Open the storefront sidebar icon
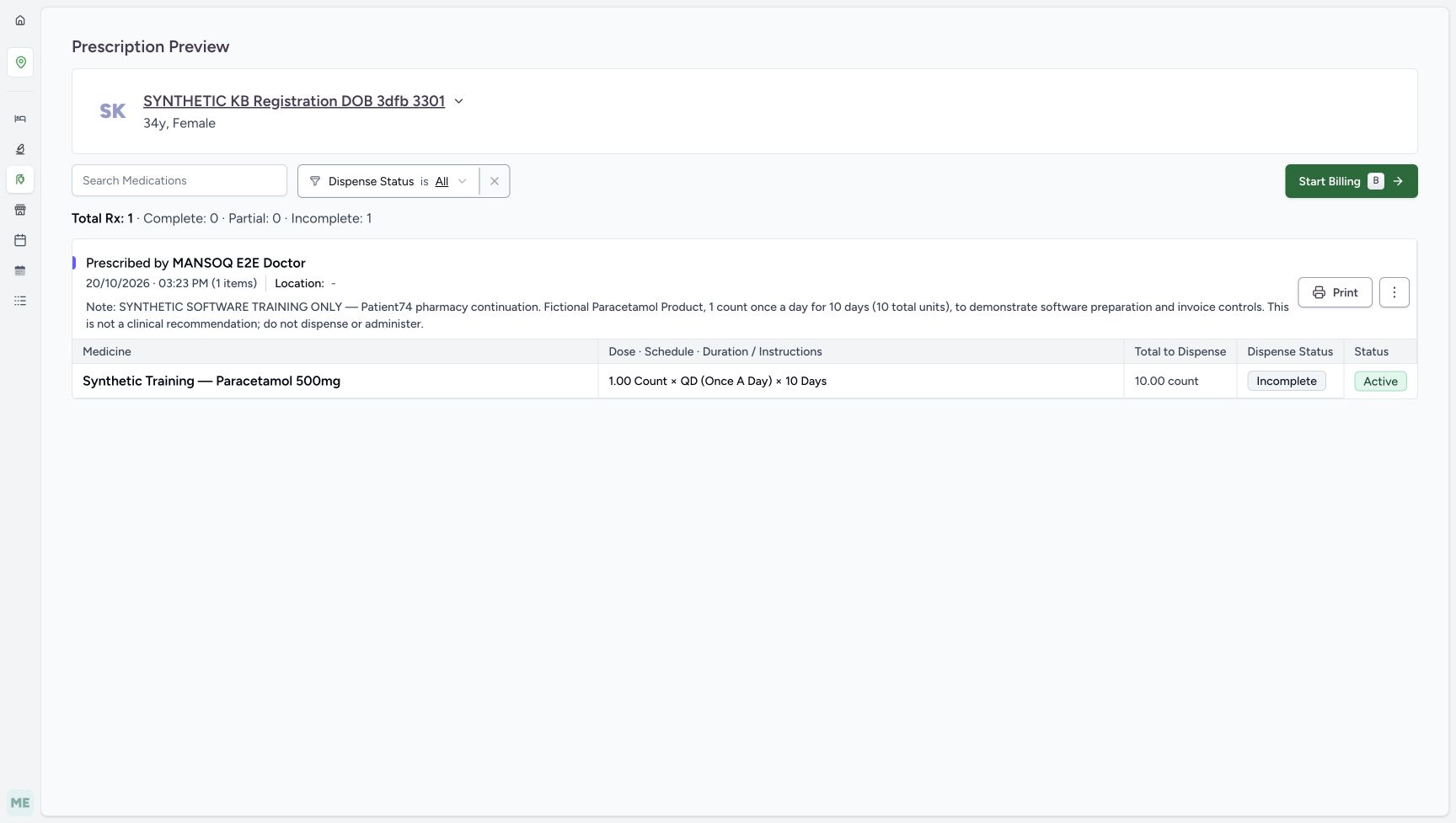The image size is (1456, 823). click(20, 210)
